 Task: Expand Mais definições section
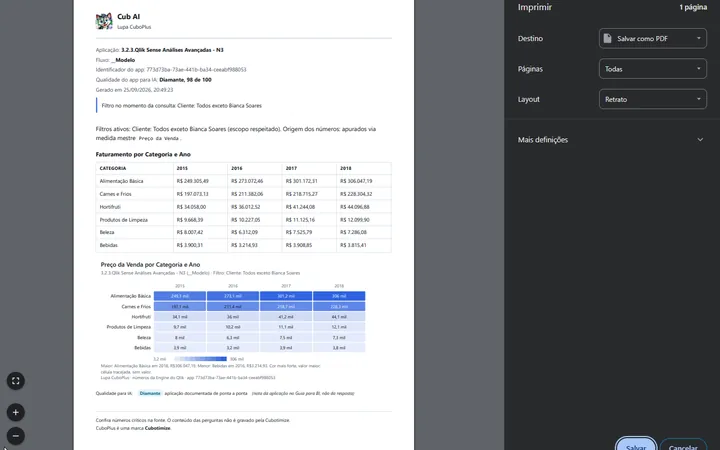point(611,140)
